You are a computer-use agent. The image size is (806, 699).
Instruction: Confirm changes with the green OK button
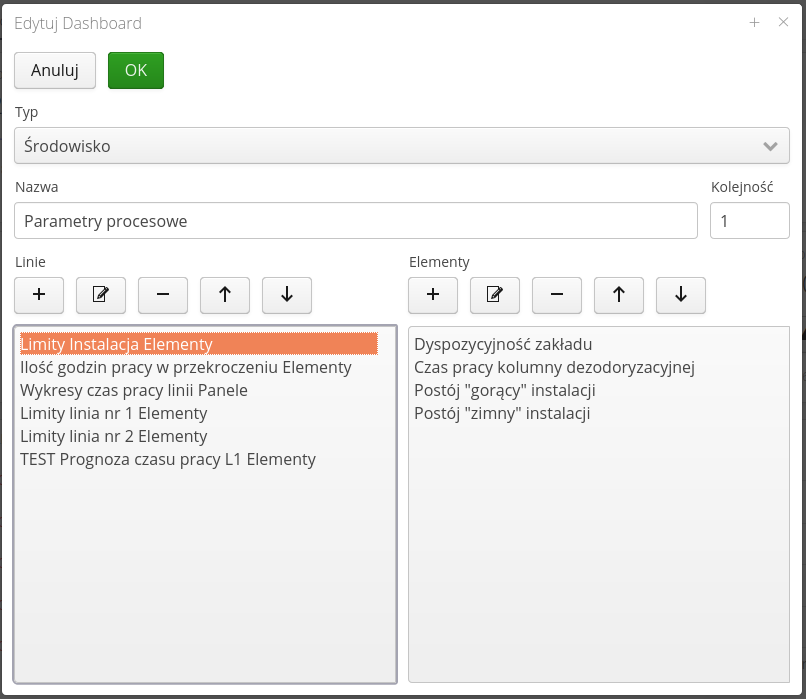coord(136,70)
